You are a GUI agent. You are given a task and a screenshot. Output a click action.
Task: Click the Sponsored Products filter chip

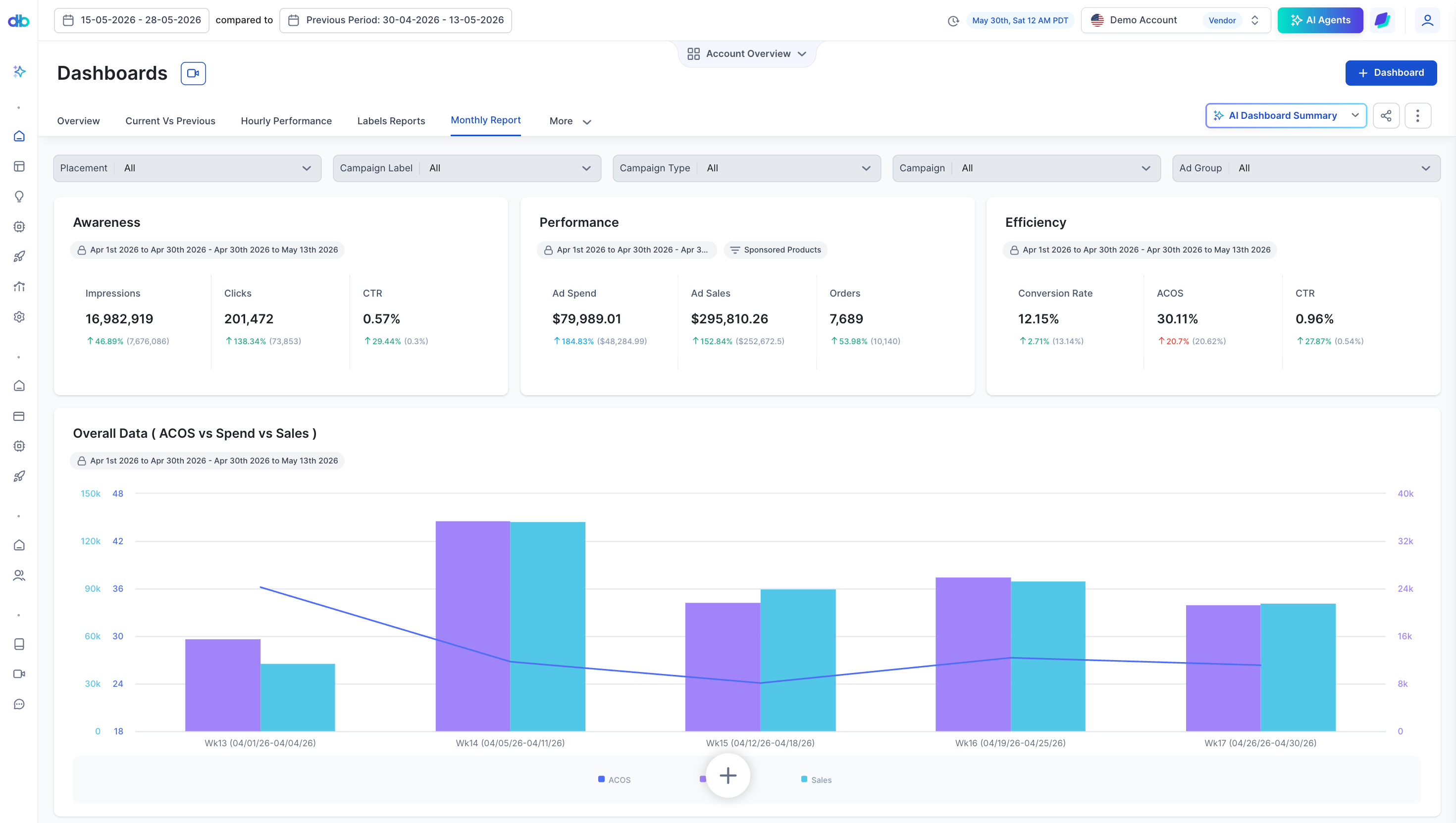point(776,250)
